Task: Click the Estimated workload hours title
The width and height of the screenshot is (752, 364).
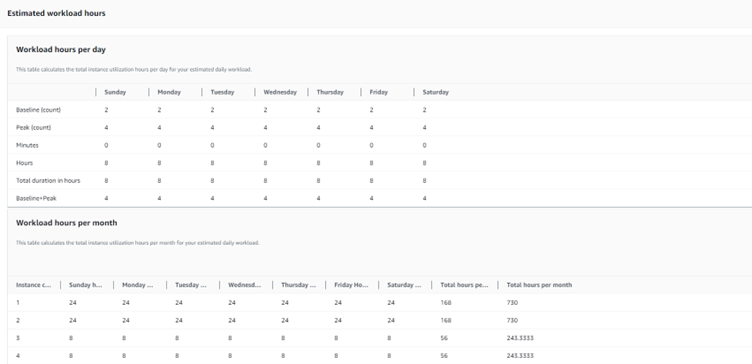Action: coord(56,13)
